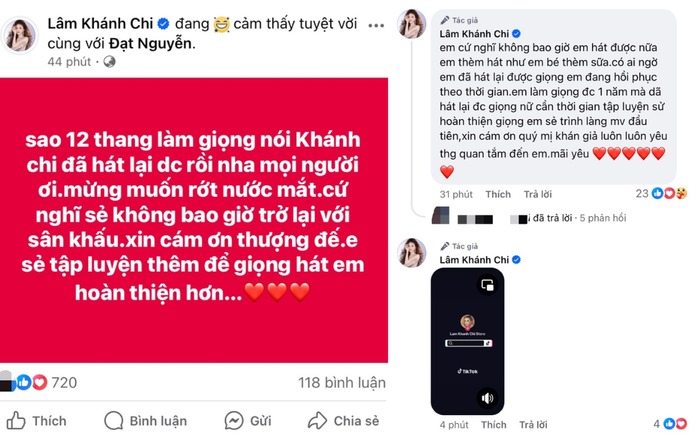Open the three-dot post options menu
The height and width of the screenshot is (438, 700).
click(376, 25)
